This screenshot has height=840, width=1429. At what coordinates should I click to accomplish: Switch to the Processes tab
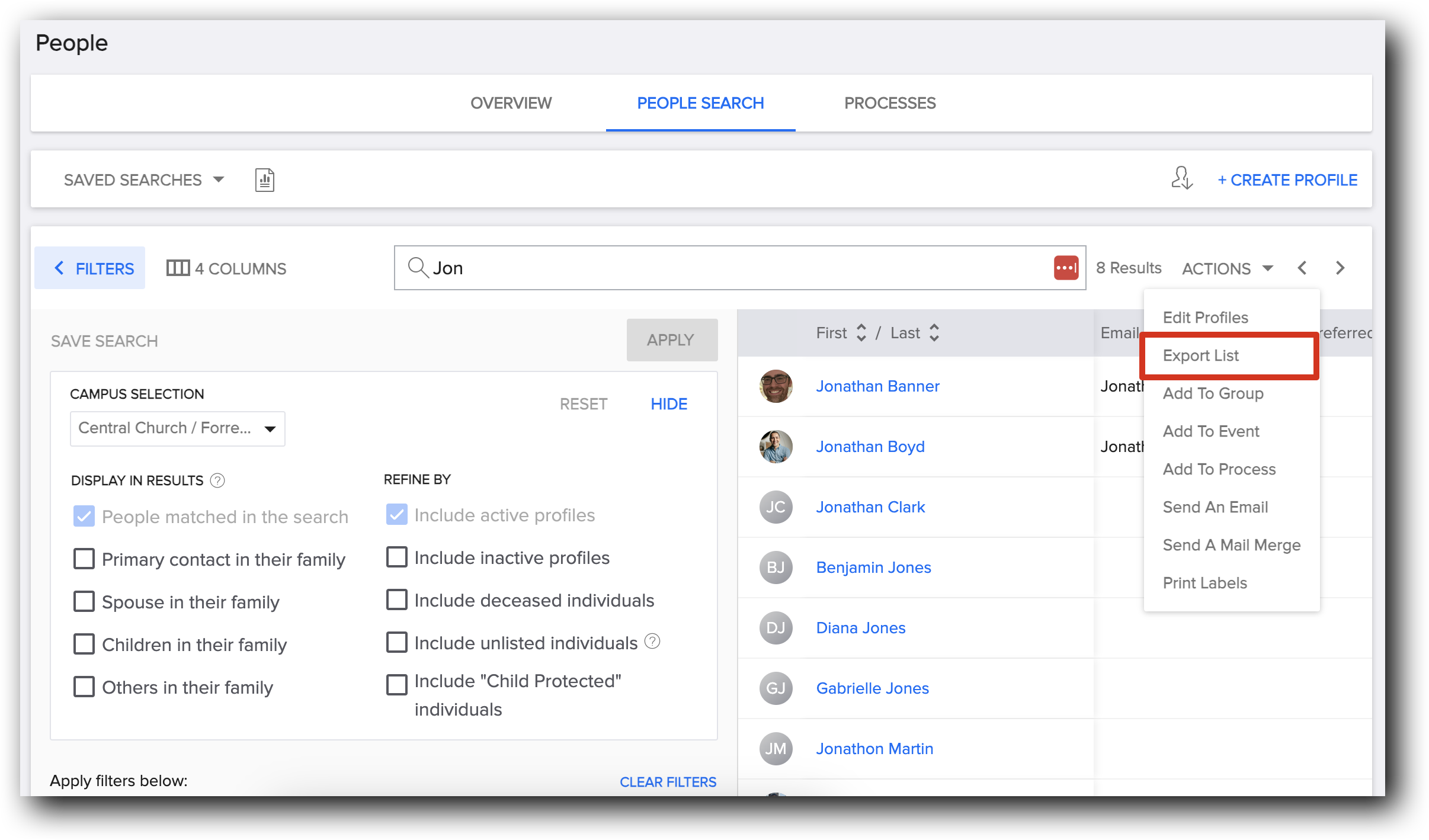point(889,103)
